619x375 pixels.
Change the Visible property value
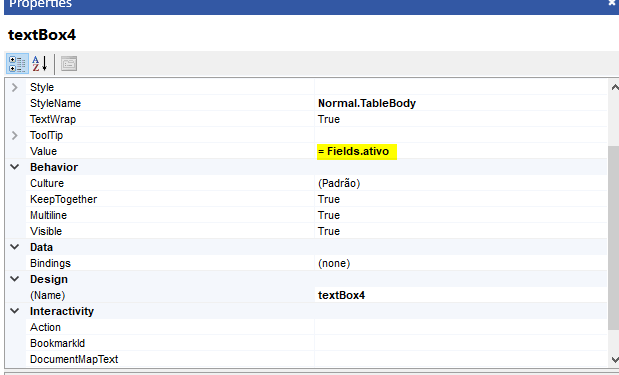tap(460, 231)
